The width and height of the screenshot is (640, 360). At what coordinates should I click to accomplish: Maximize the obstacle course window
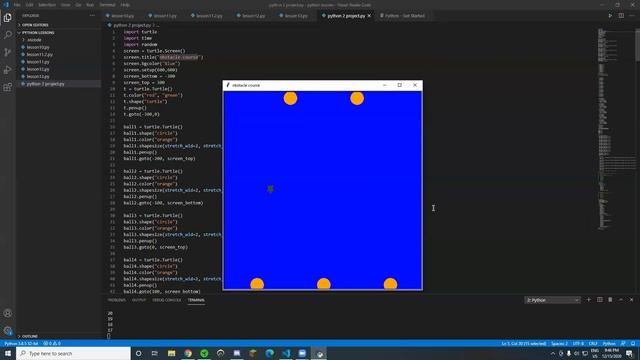pyautogui.click(x=400, y=85)
